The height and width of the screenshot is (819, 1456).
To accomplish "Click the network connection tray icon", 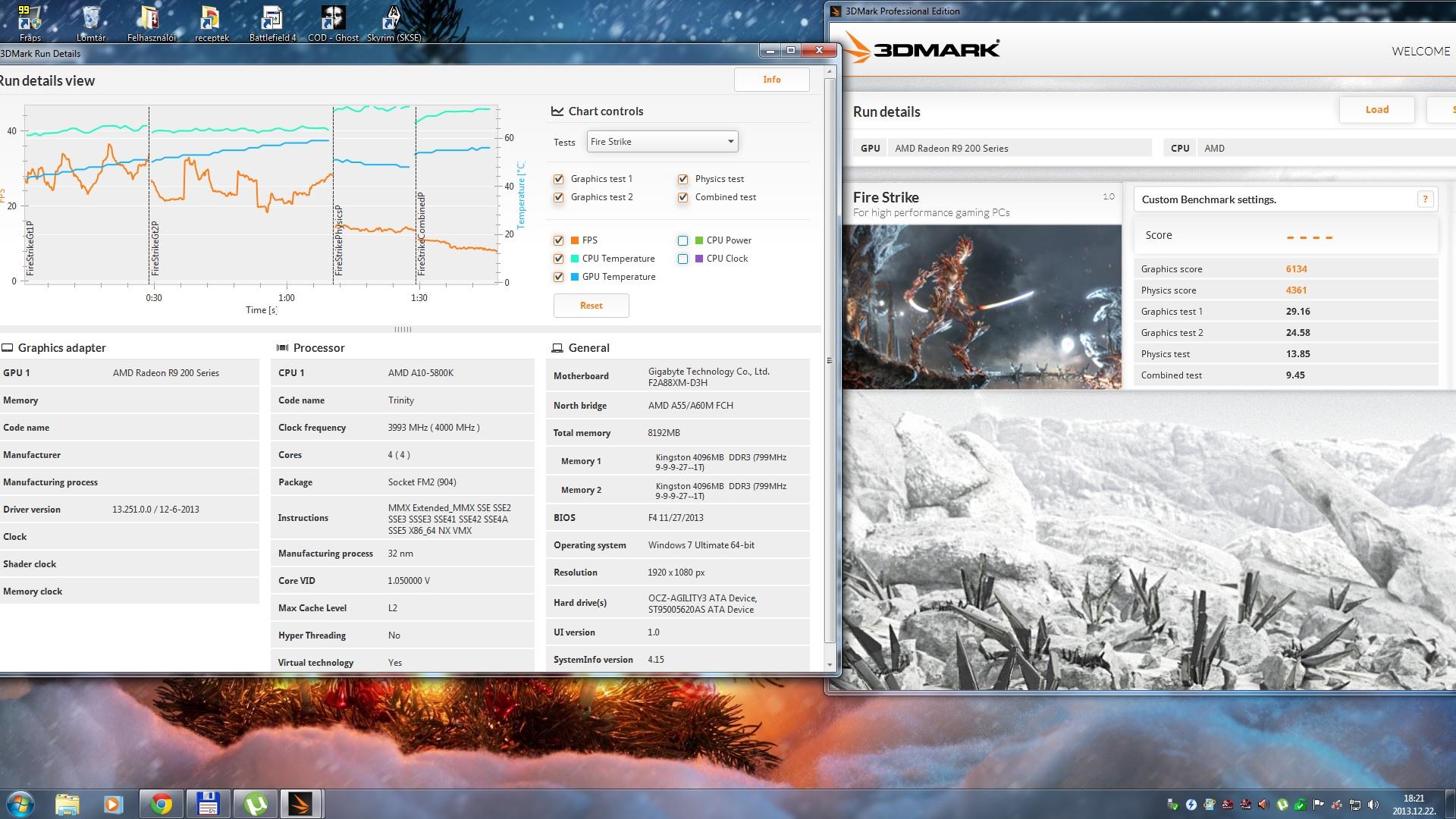I will pyautogui.click(x=1355, y=805).
